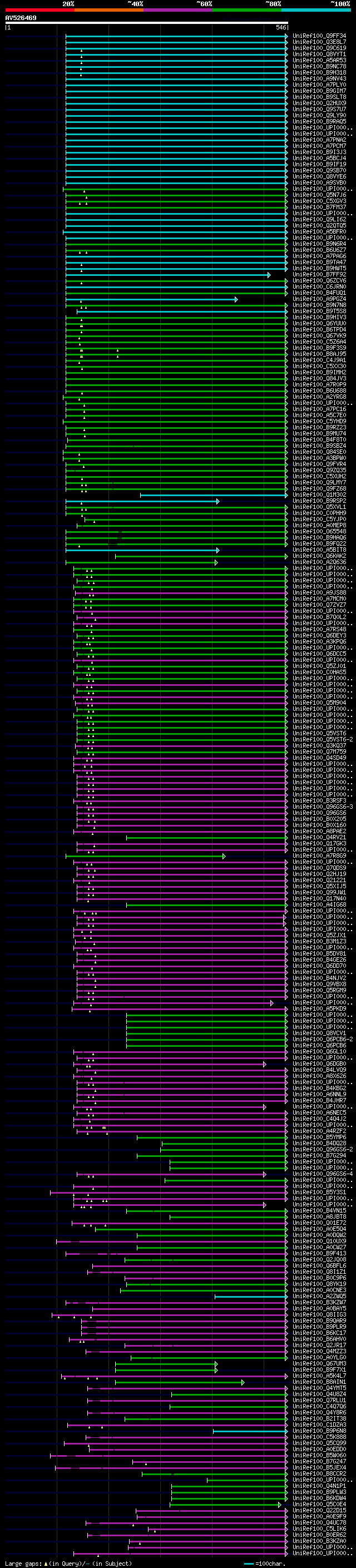Click the UniRef100_B9T5S8 label
356x1568 pixels.
319,311
